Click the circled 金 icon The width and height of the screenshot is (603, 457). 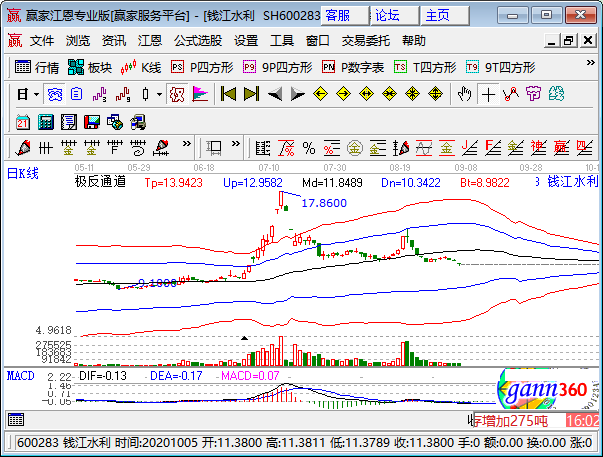coord(355,148)
